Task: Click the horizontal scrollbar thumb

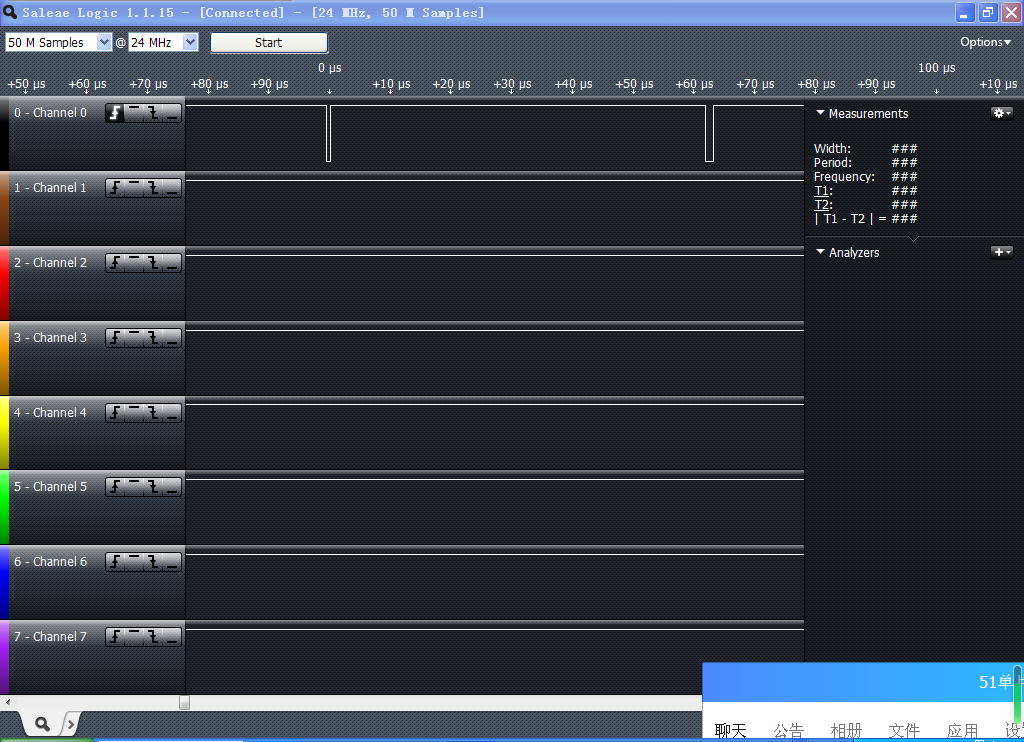Action: coord(185,703)
